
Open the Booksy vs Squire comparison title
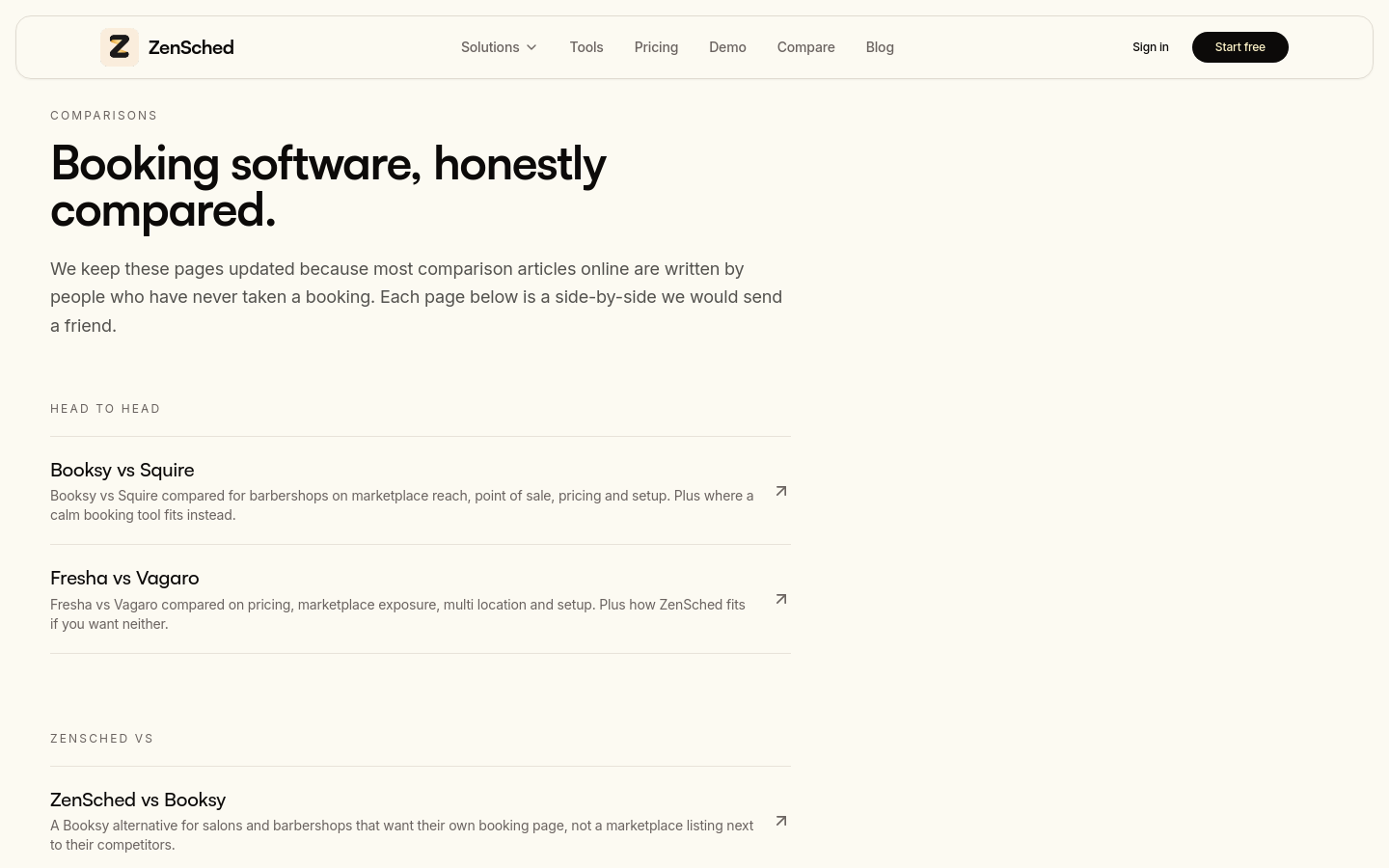(123, 470)
